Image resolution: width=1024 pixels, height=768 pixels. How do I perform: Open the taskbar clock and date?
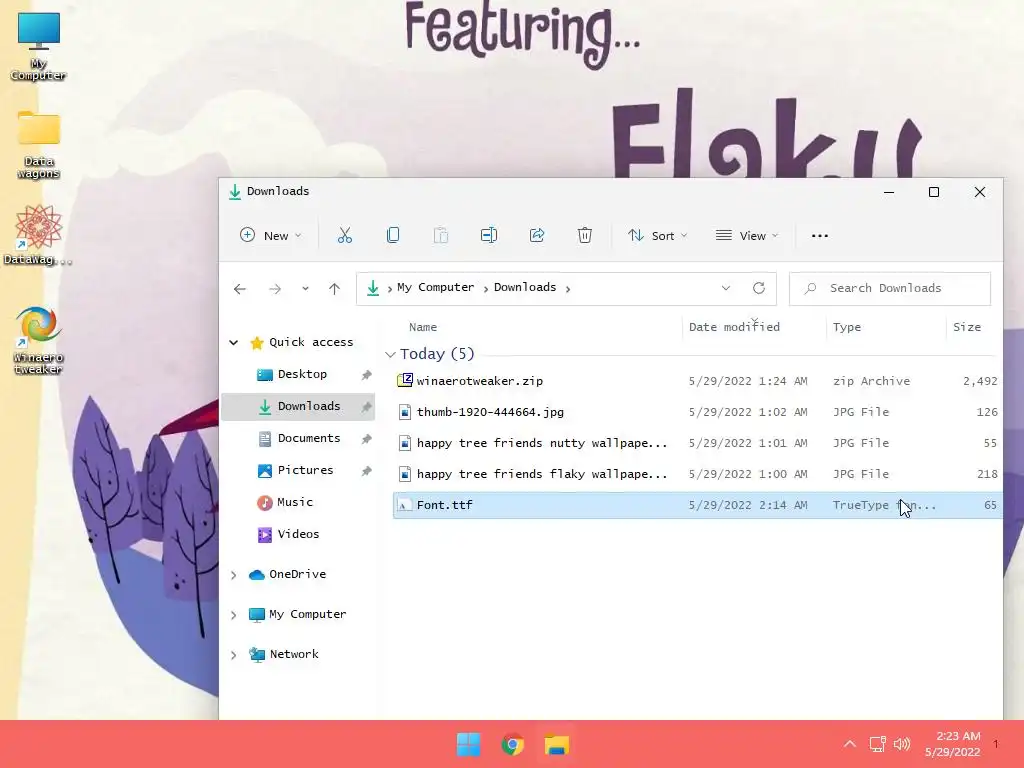pos(953,744)
